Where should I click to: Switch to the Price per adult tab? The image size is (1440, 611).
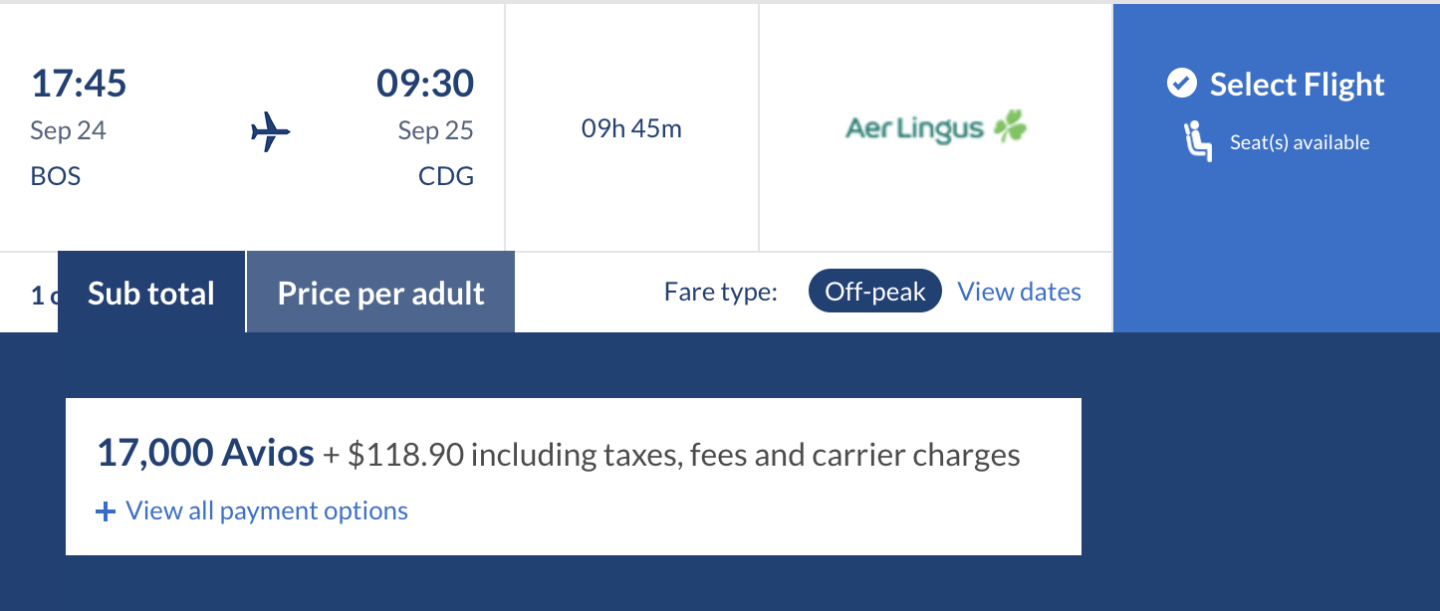point(380,293)
